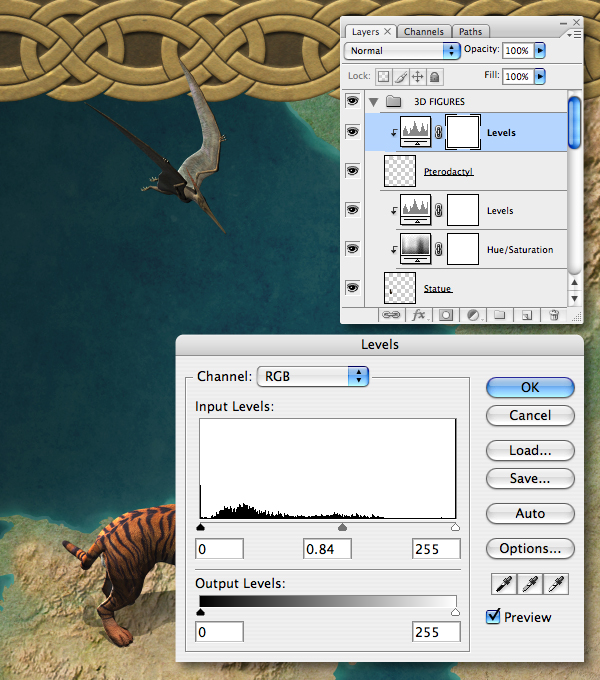Click the Options... button
The height and width of the screenshot is (680, 600).
tap(530, 549)
